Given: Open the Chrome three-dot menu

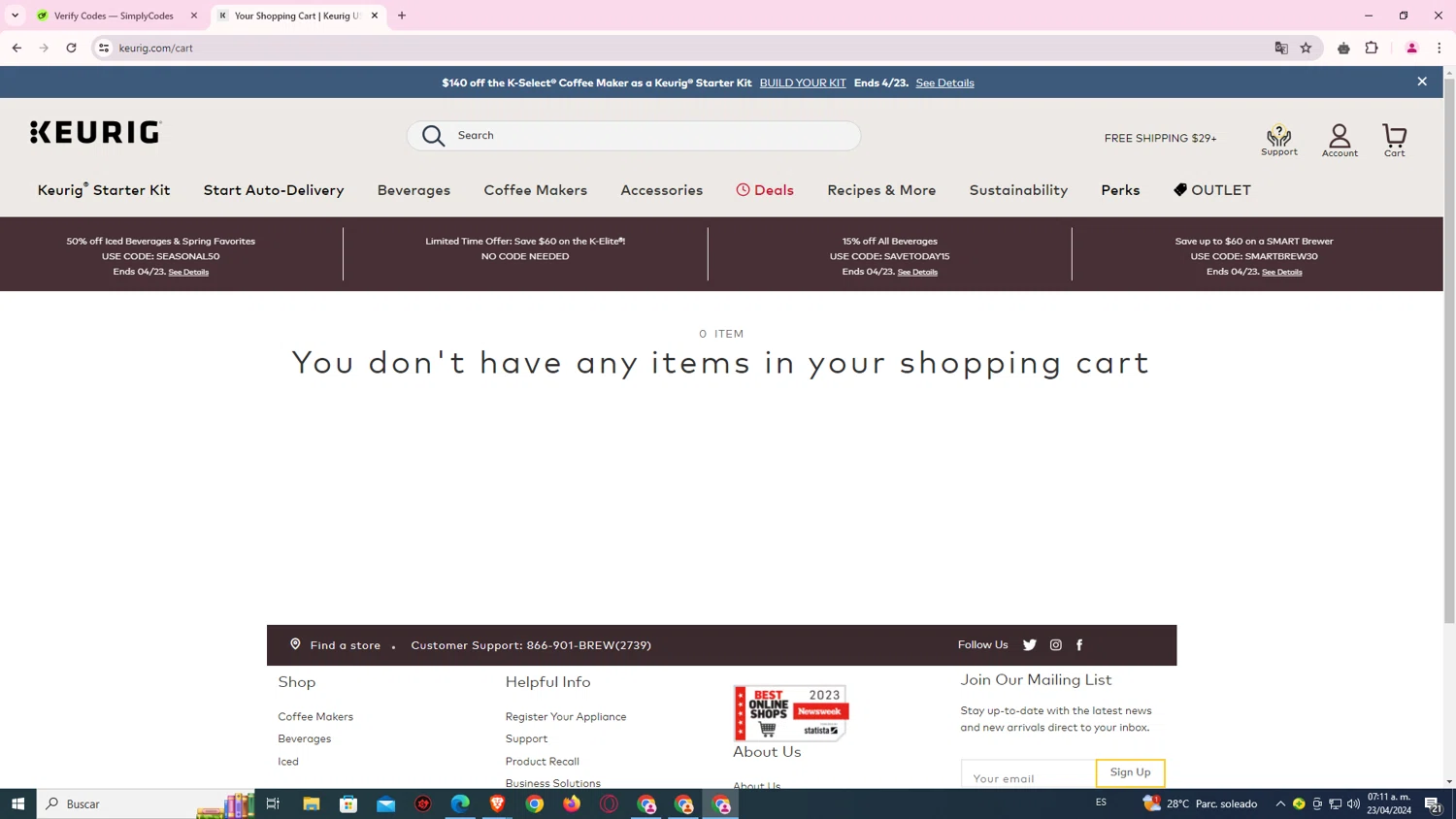Looking at the screenshot, I should click(1439, 48).
